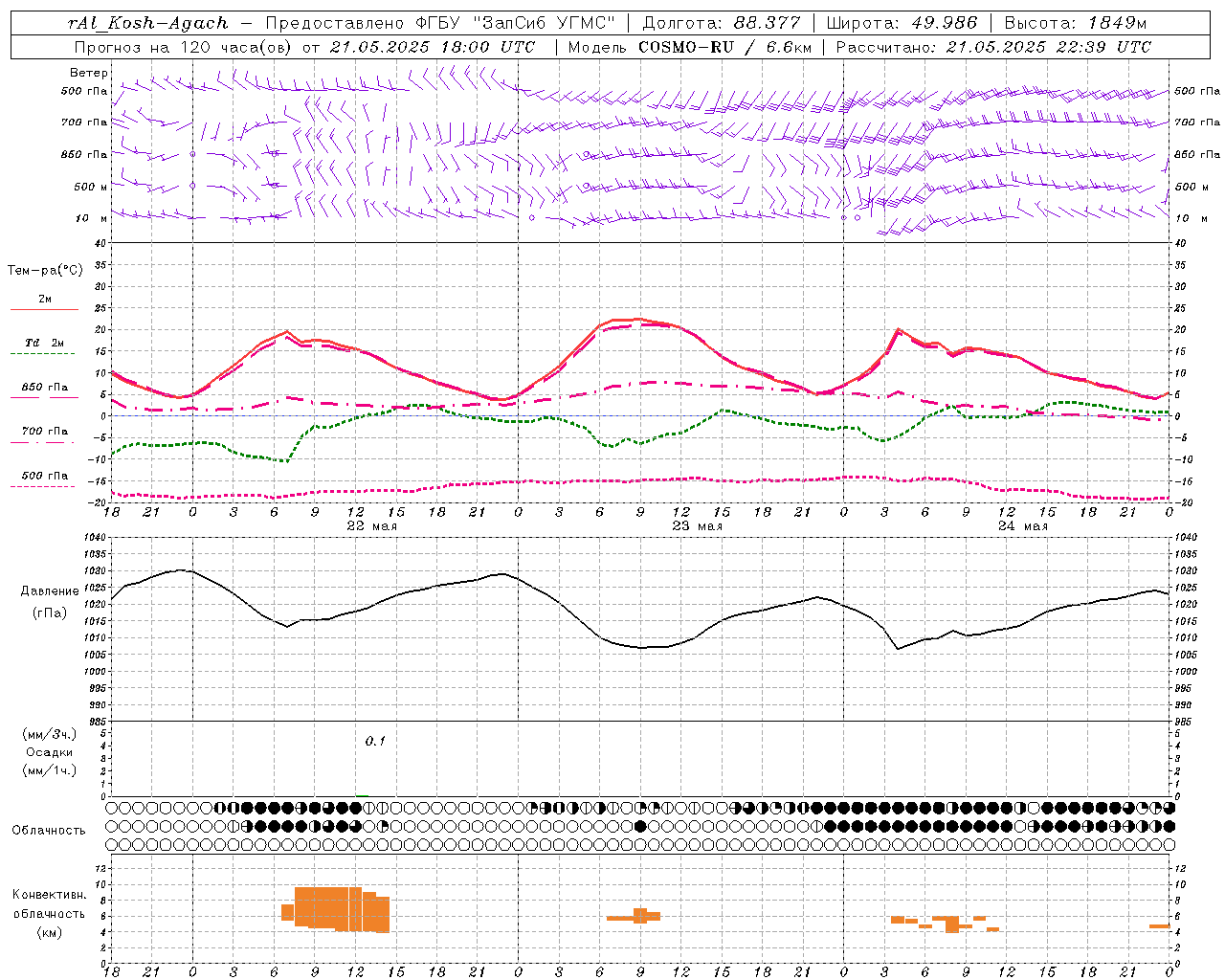
Task: Click the Td 2м dew point legend entry
Action: (x=45, y=343)
